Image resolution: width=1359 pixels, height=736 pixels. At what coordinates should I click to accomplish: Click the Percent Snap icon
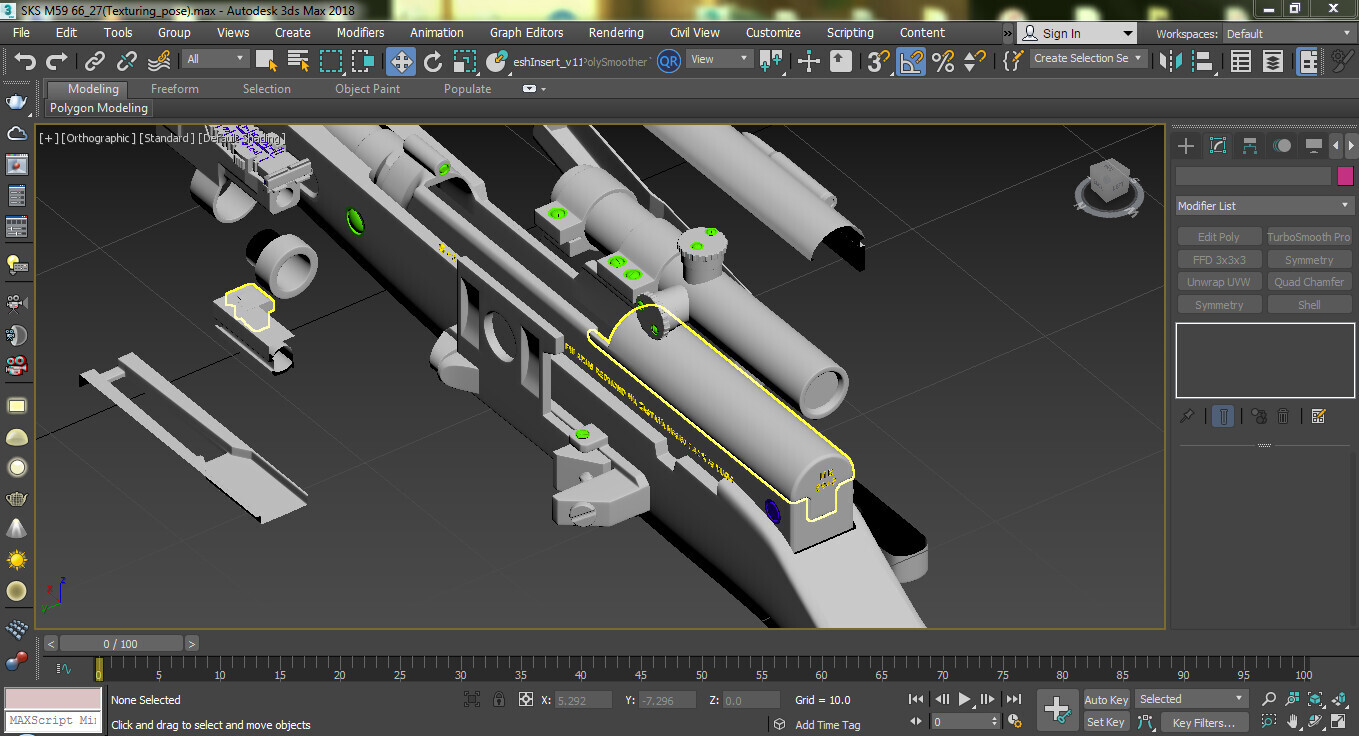point(942,62)
